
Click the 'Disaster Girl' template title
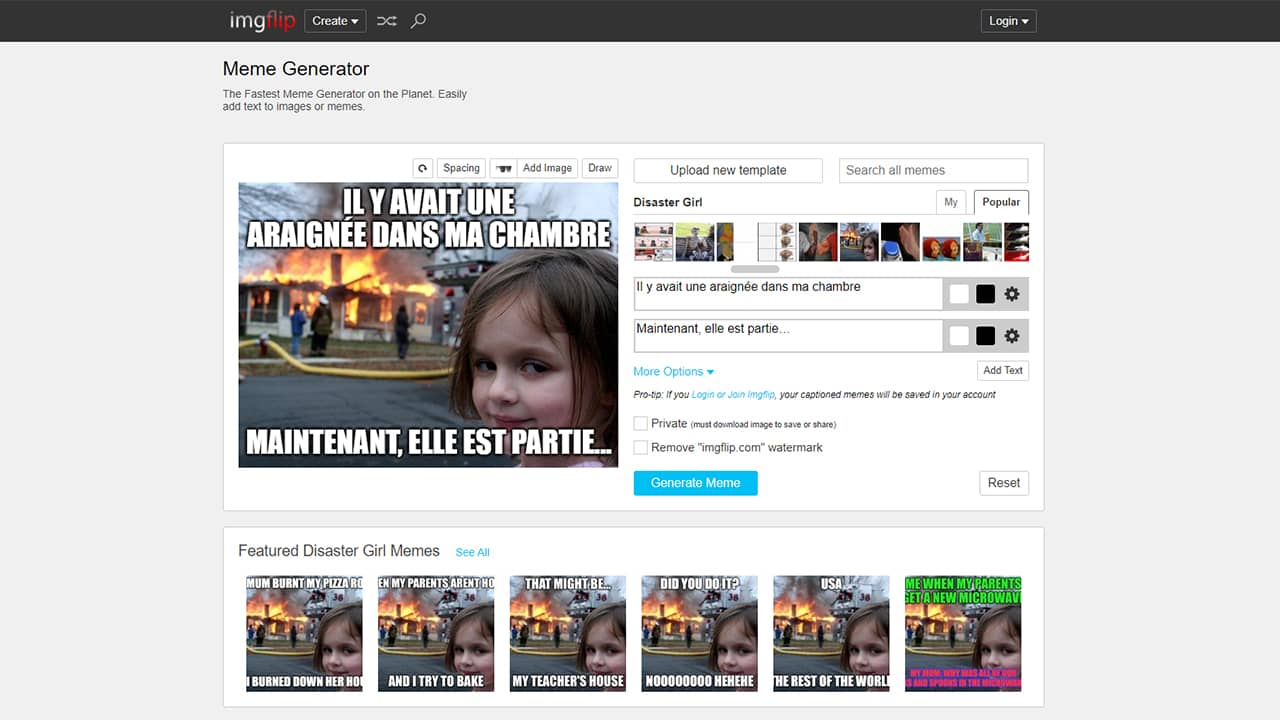coord(668,202)
